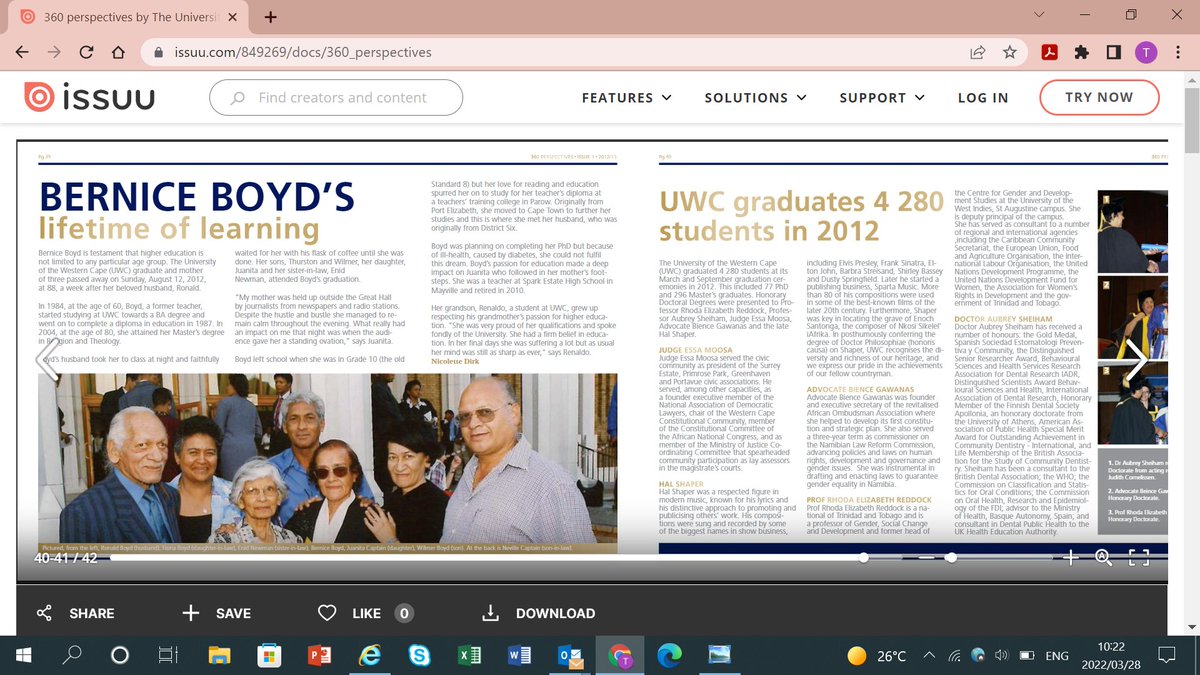1200x675 pixels.
Task: Open the Photos app from the taskbar
Action: tap(719, 655)
